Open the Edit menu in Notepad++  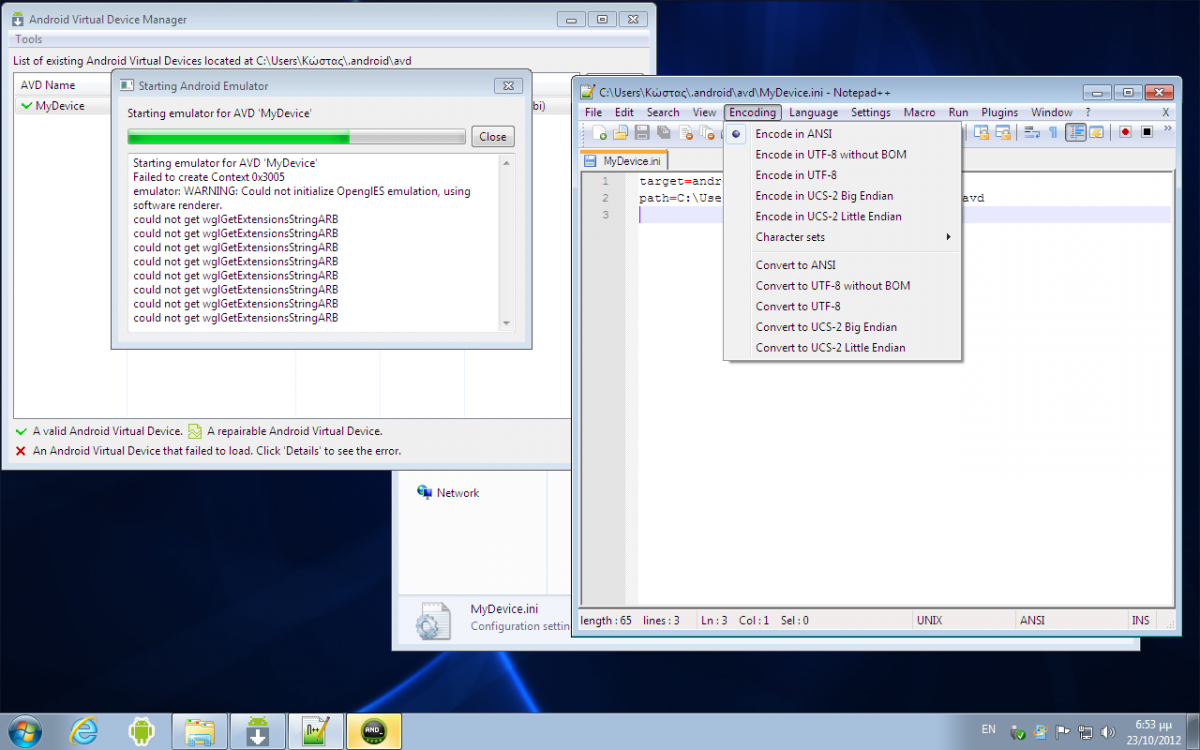tap(624, 113)
